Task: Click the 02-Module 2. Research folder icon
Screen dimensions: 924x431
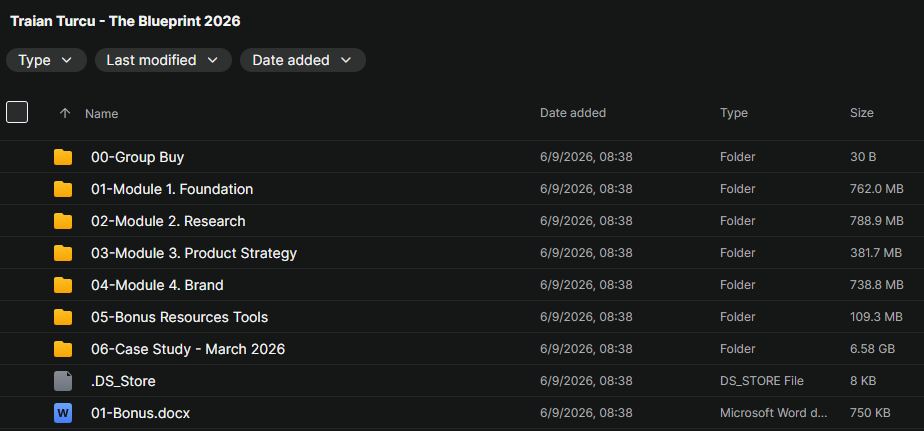Action: (62, 221)
